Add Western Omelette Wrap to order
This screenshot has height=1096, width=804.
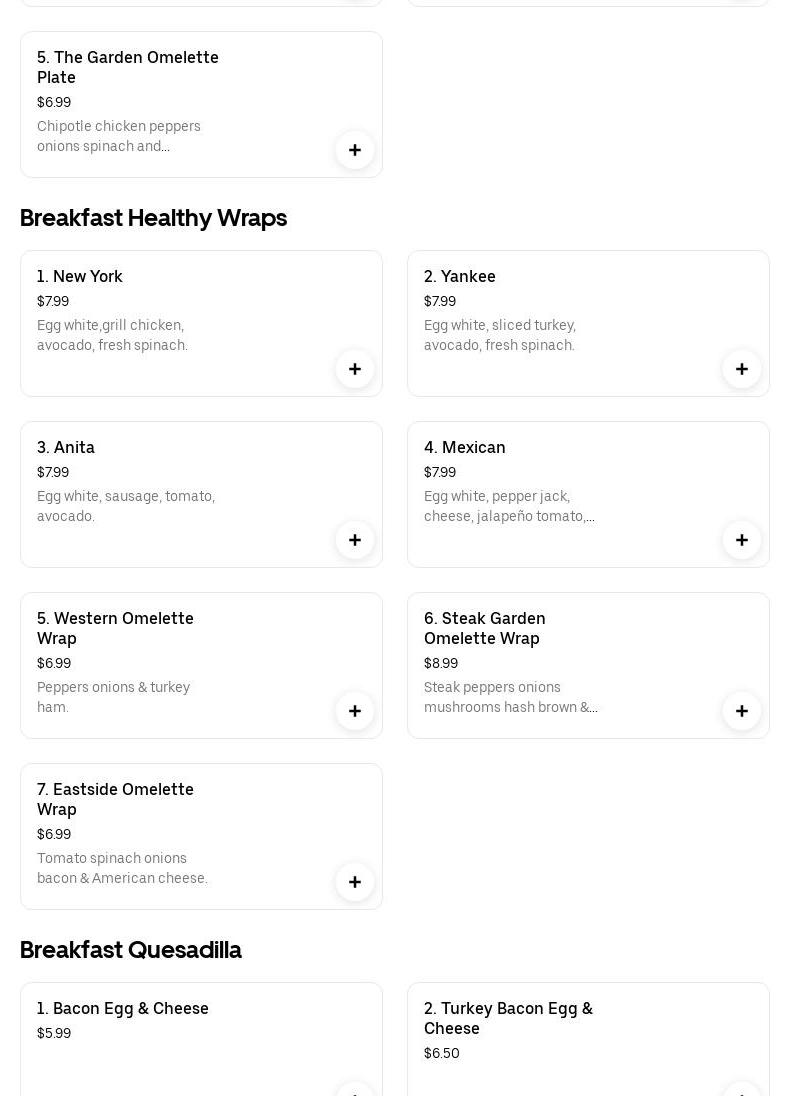tap(355, 711)
